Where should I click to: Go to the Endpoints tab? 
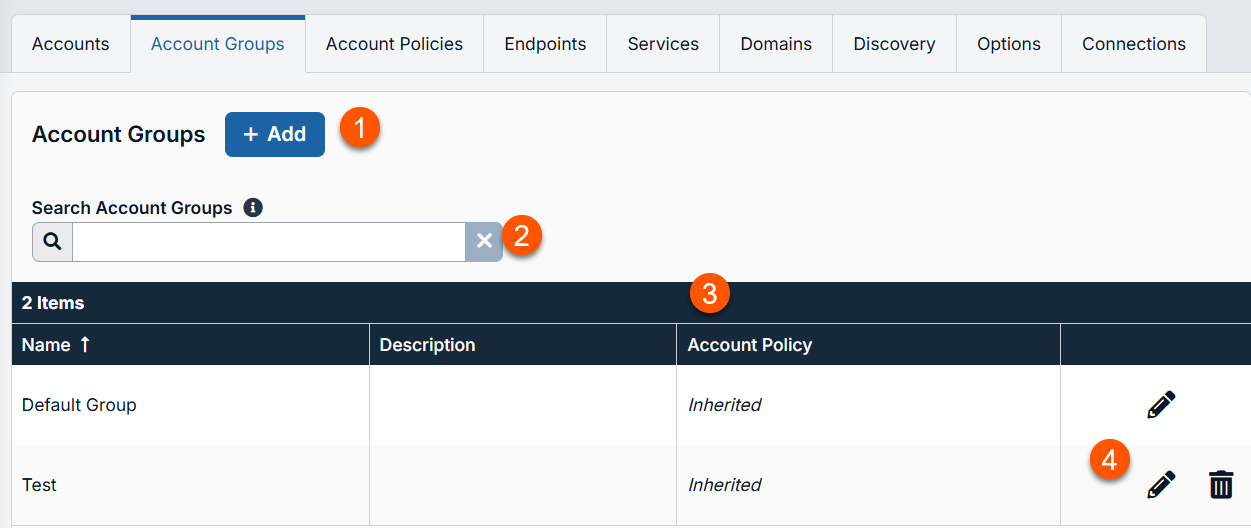click(545, 44)
